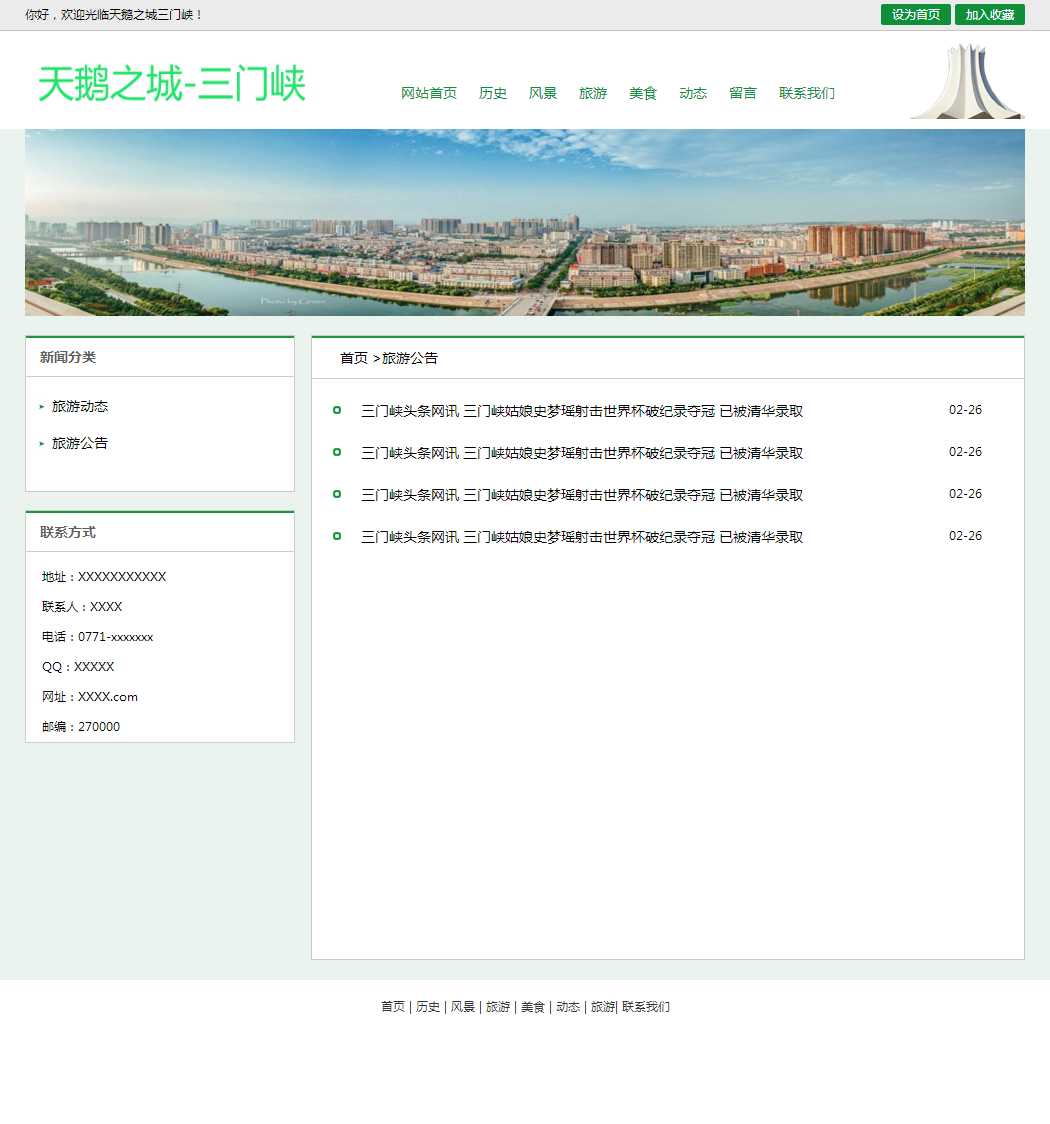1050x1124 pixels.
Task: Click the 天鹅之城-三门峡 site logo
Action: pos(171,84)
